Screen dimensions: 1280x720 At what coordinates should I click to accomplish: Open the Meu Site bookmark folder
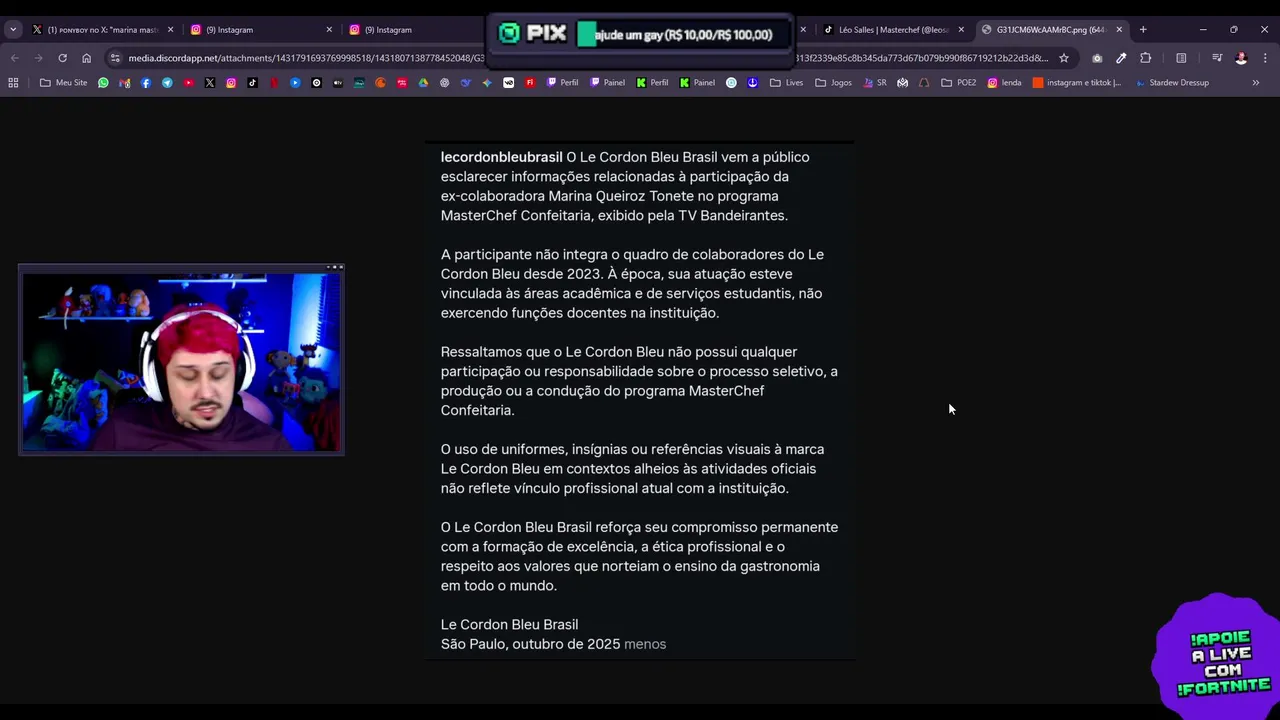[64, 83]
